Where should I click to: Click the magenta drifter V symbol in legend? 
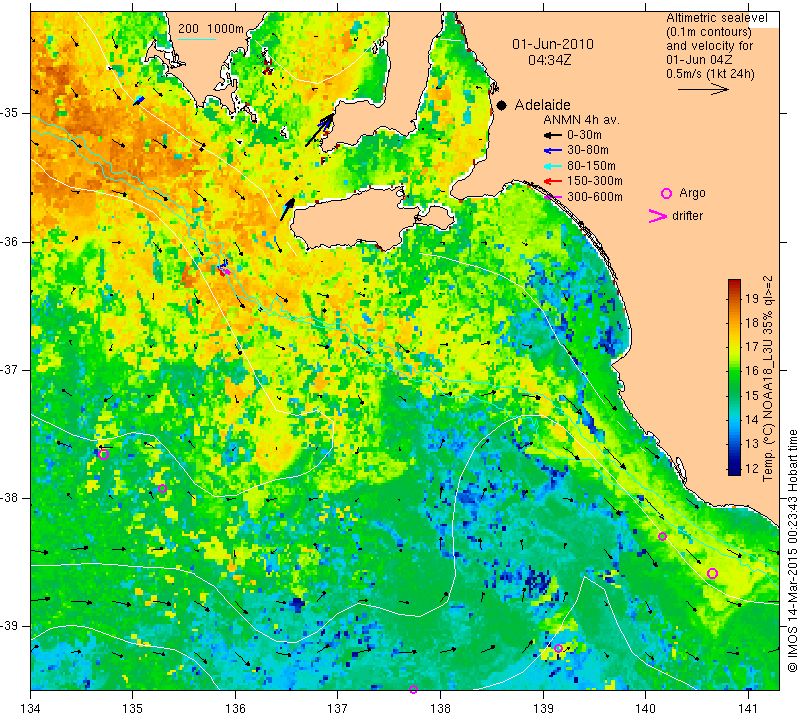pos(657,216)
